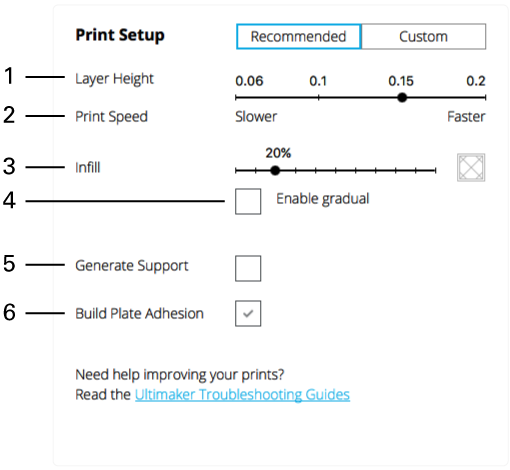Image resolution: width=510 pixels, height=470 pixels.
Task: Click the Print Setup heading
Action: 120,35
